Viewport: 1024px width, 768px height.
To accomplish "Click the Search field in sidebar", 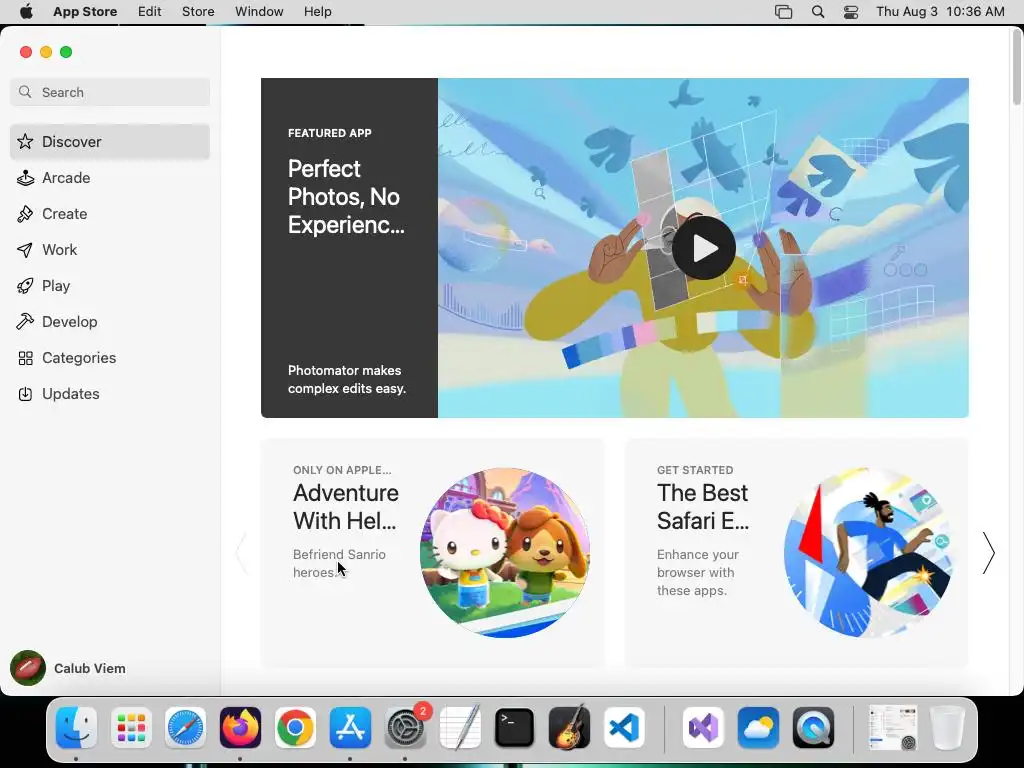I will point(110,92).
